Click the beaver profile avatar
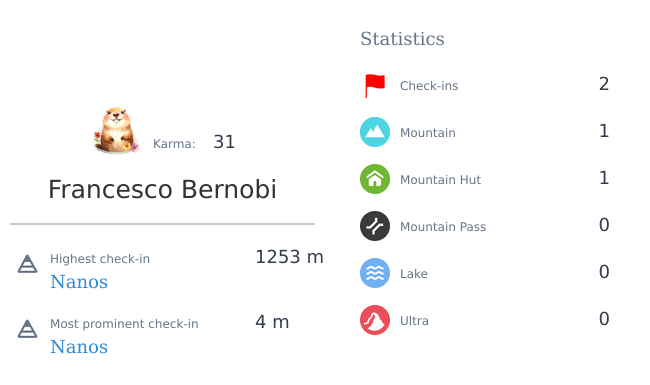The height and width of the screenshot is (385, 650). pos(116,130)
